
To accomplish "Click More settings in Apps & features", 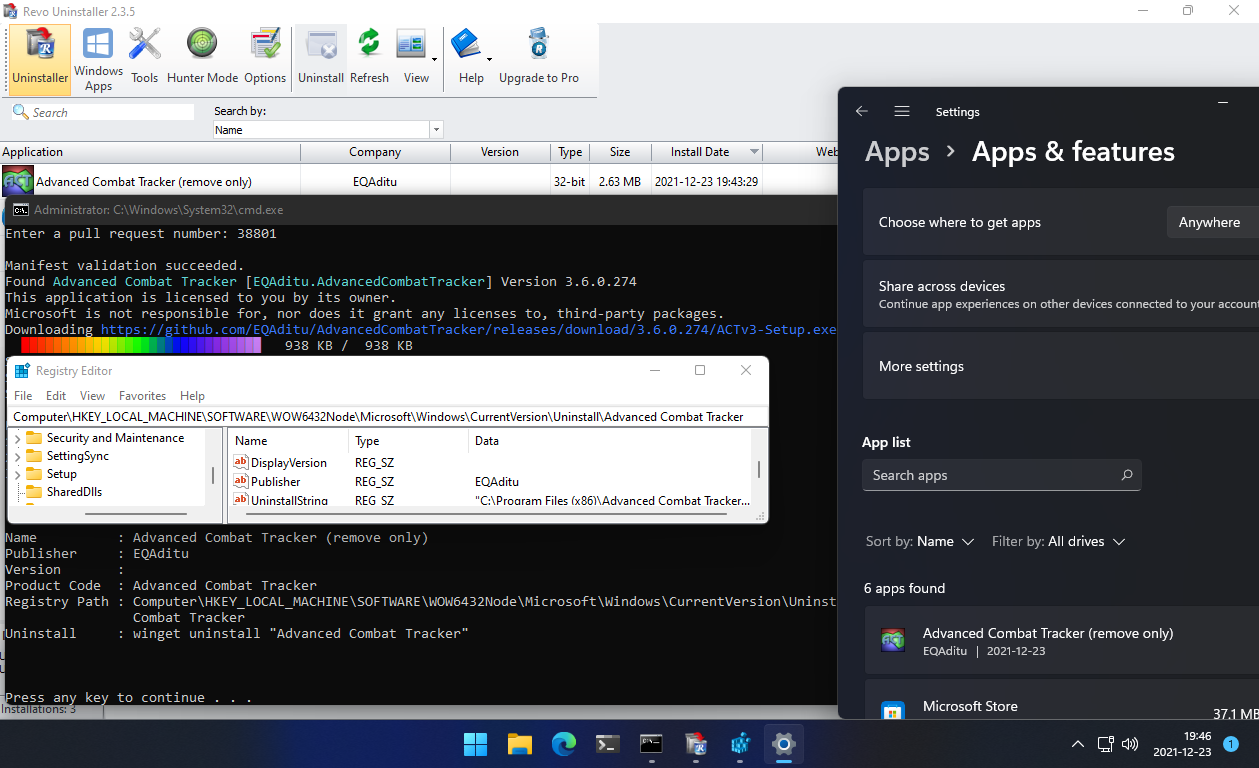I will pyautogui.click(x=920, y=366).
